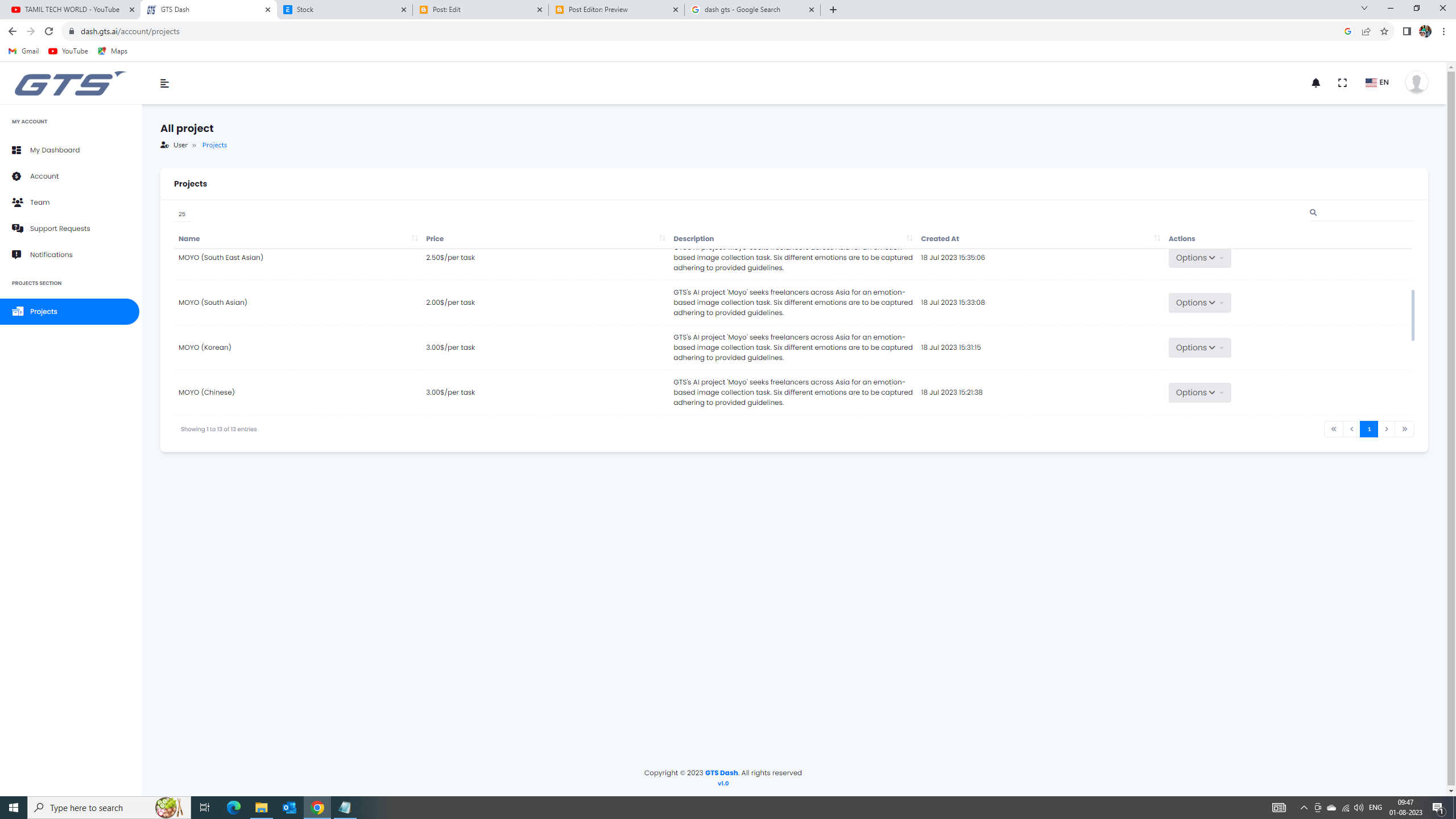The image size is (1456, 819).
Task: Open Support Requests in sidebar
Action: [x=60, y=229]
